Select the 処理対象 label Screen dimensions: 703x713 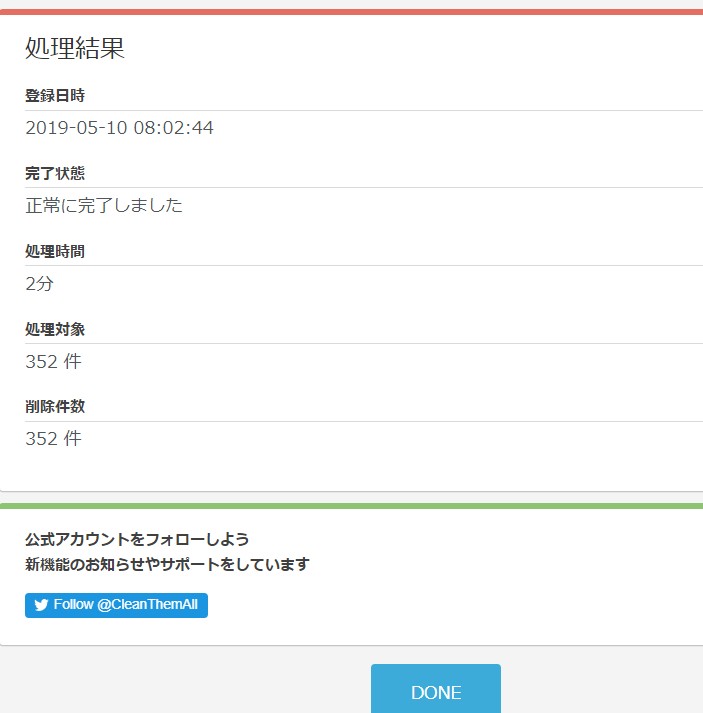[x=55, y=330]
